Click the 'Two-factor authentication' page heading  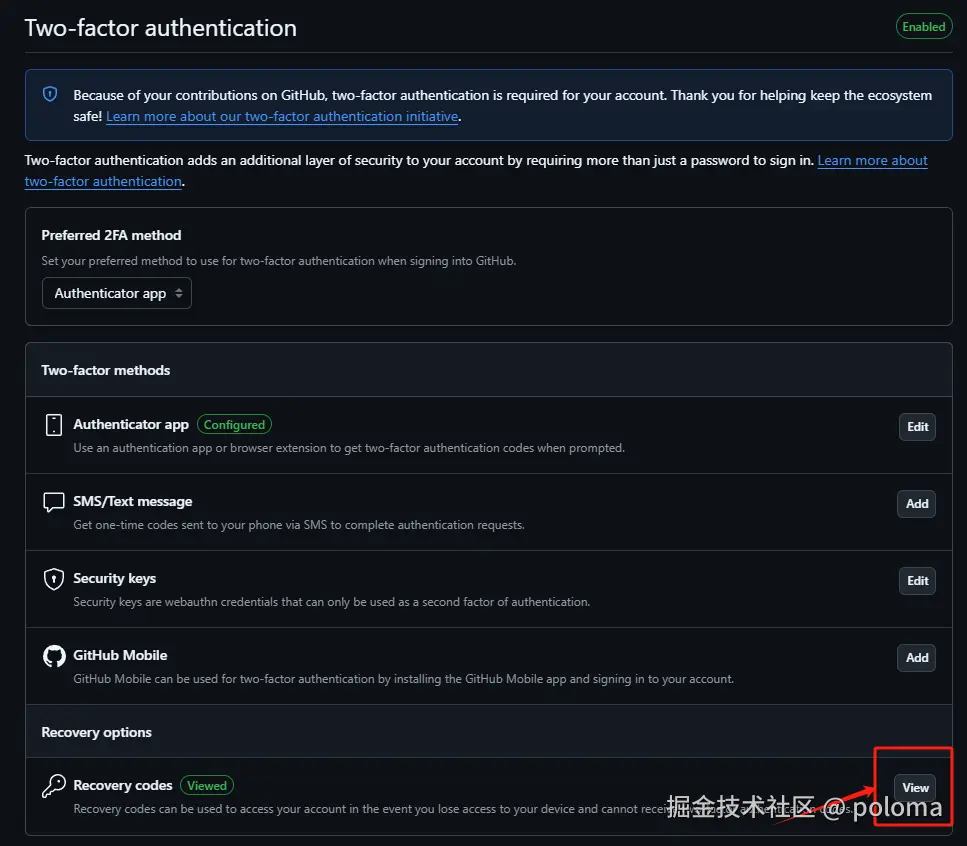[160, 28]
